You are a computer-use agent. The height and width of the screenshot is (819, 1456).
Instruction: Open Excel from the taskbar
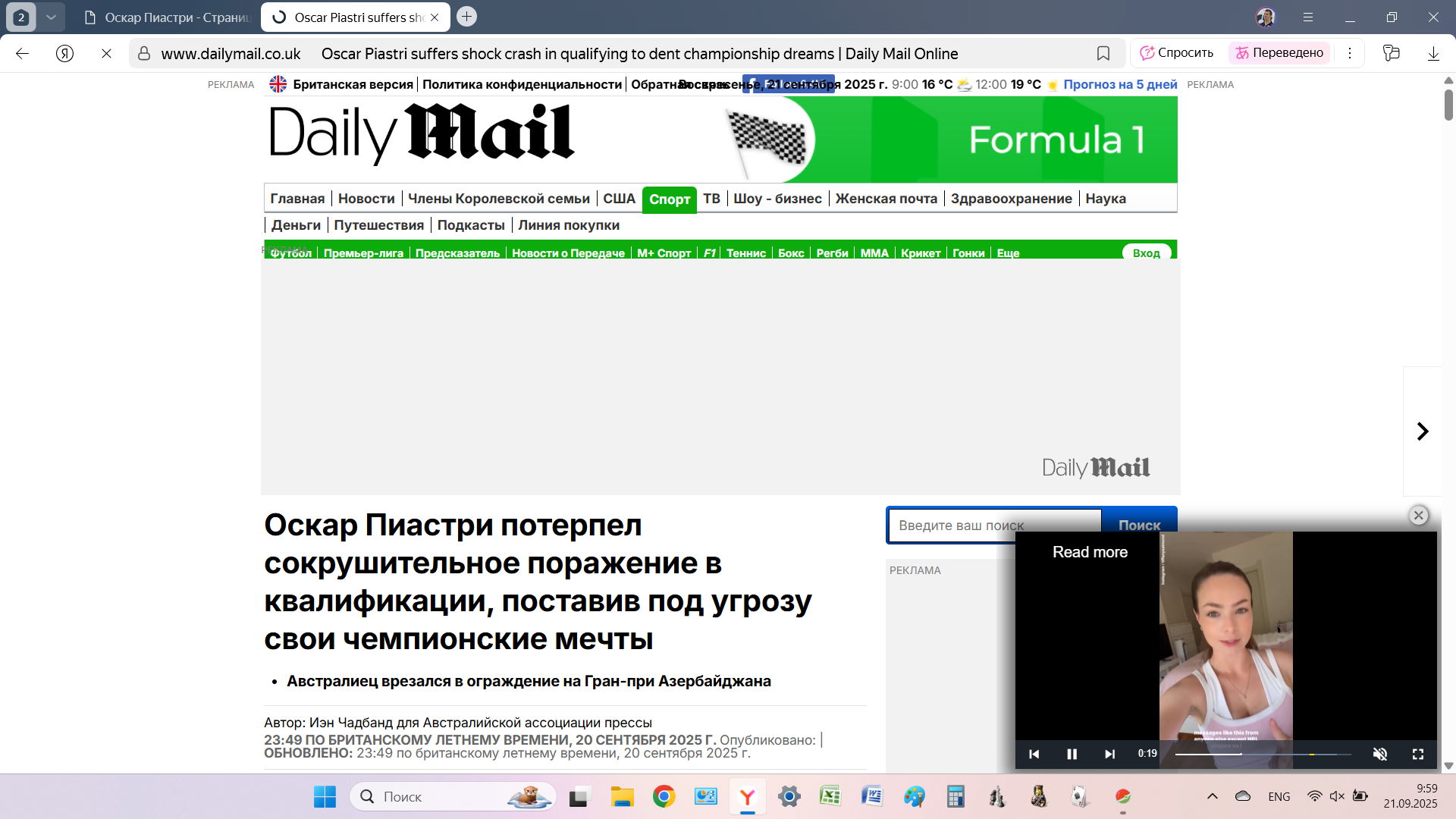pyautogui.click(x=830, y=796)
